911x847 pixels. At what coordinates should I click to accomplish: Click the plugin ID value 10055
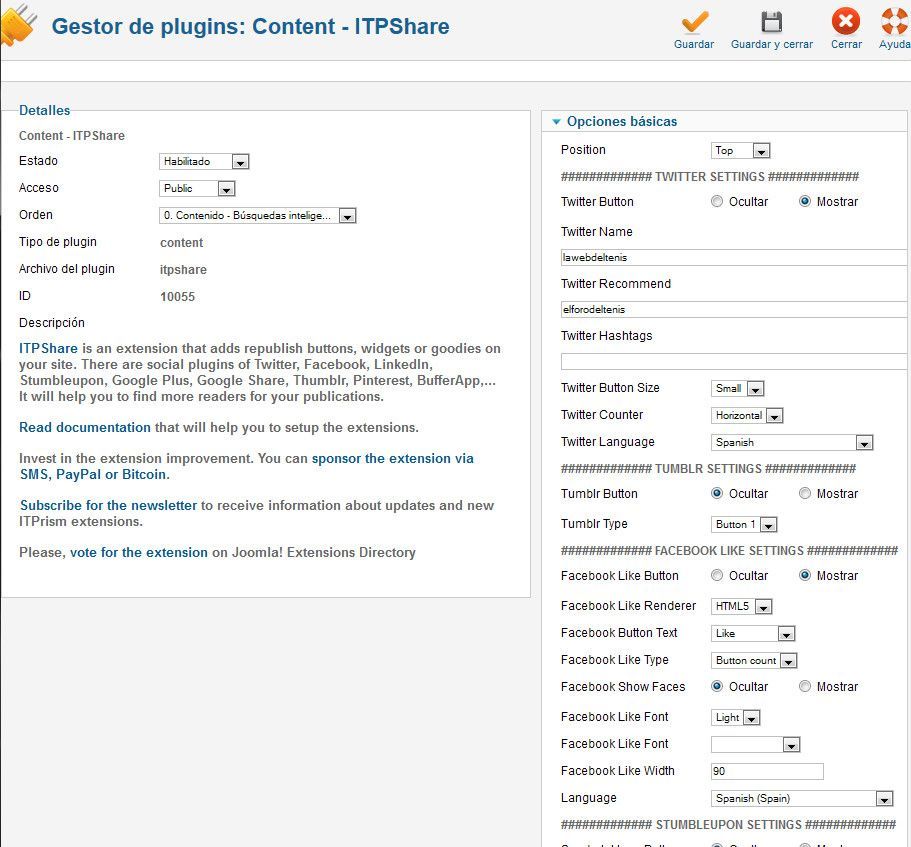(x=177, y=297)
